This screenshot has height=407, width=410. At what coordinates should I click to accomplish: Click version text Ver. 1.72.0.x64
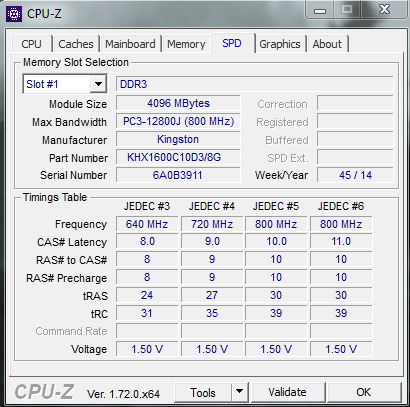coord(123,394)
